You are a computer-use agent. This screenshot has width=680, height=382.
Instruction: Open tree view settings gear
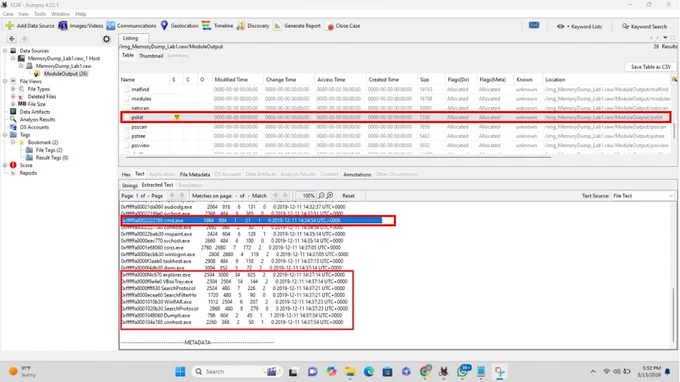pyautogui.click(x=106, y=39)
